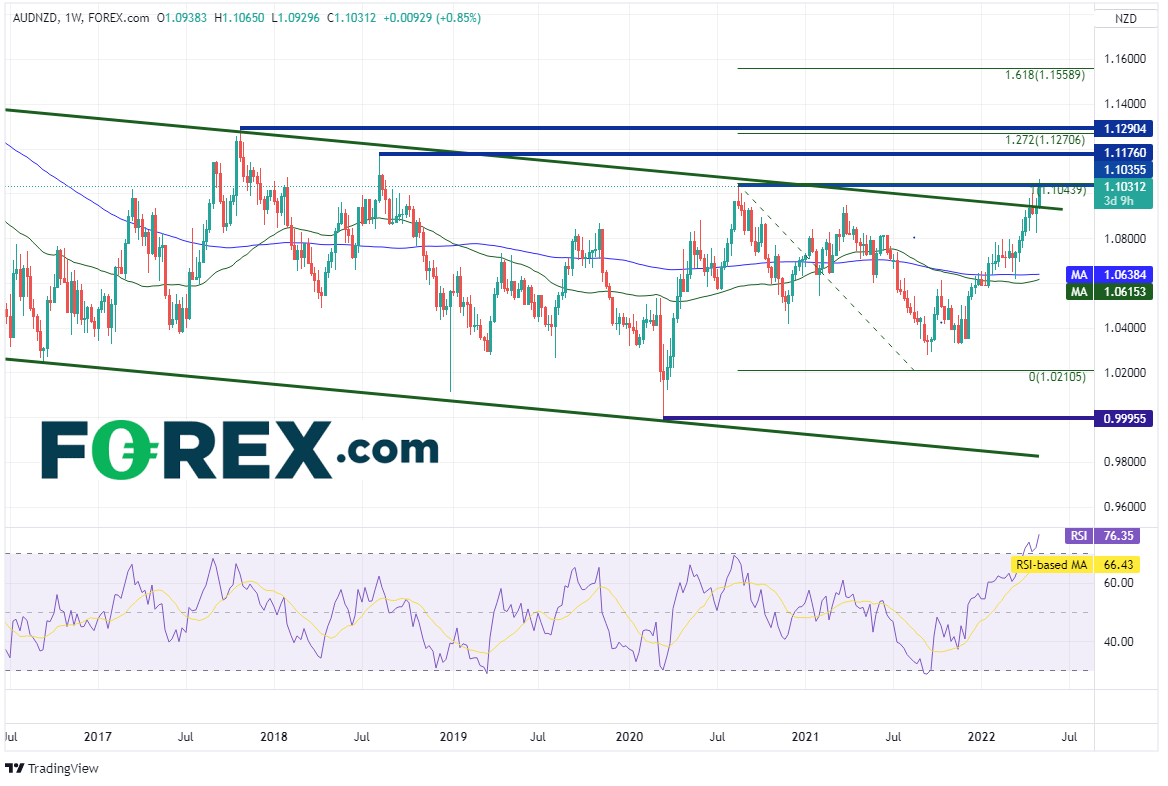Image resolution: width=1168 pixels, height=786 pixels.
Task: Click the current price 1.10312 label
Action: (1124, 185)
